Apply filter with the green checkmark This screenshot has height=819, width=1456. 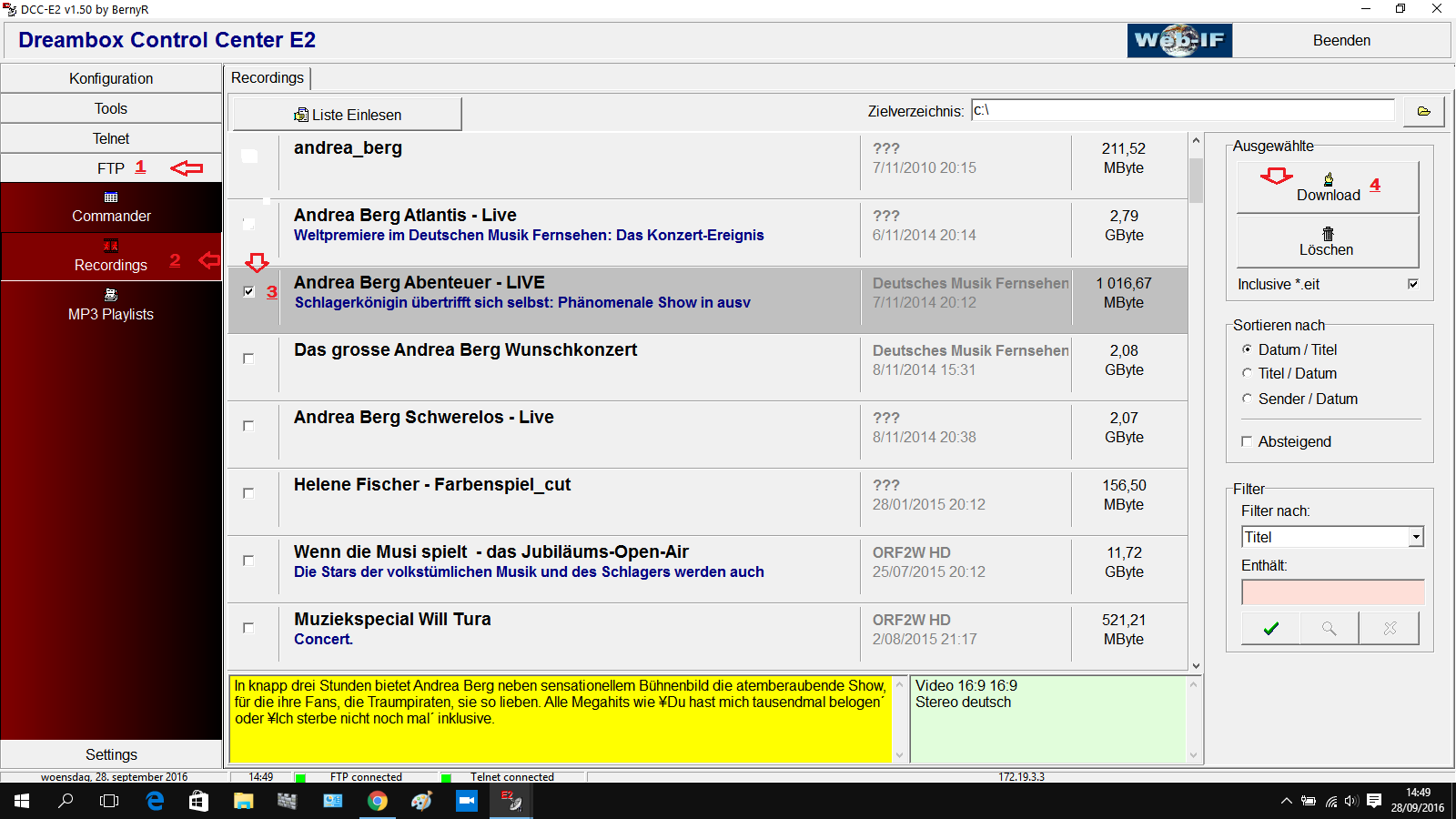pos(1271,628)
